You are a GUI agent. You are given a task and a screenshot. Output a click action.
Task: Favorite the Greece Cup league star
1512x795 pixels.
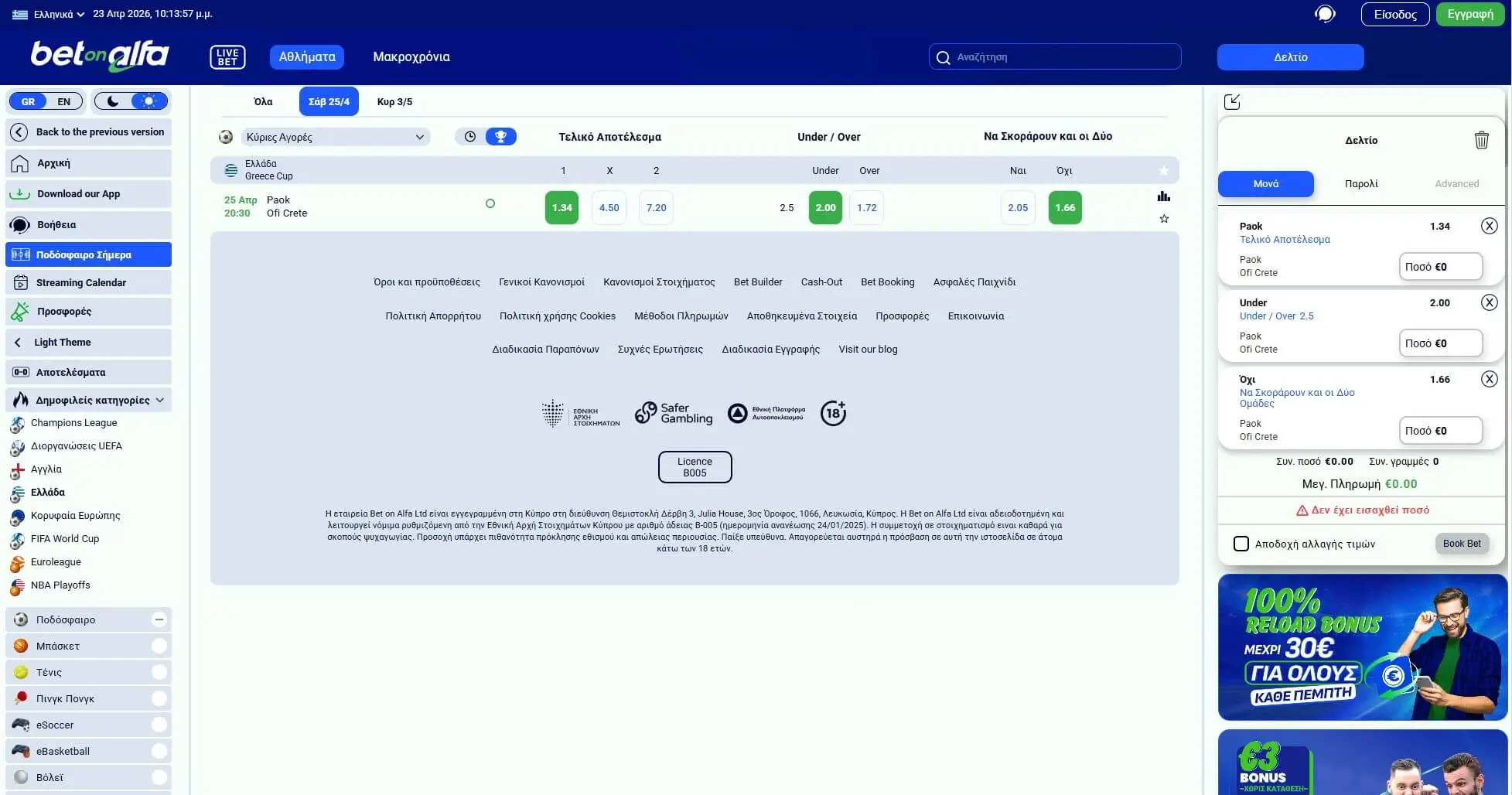tap(1164, 171)
